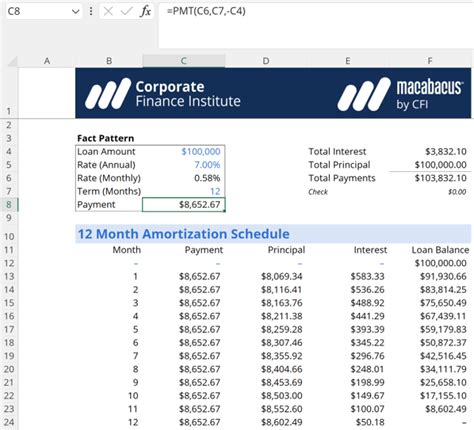Click the 'Total Interest' label
This screenshot has height=430, width=474.
[x=337, y=152]
